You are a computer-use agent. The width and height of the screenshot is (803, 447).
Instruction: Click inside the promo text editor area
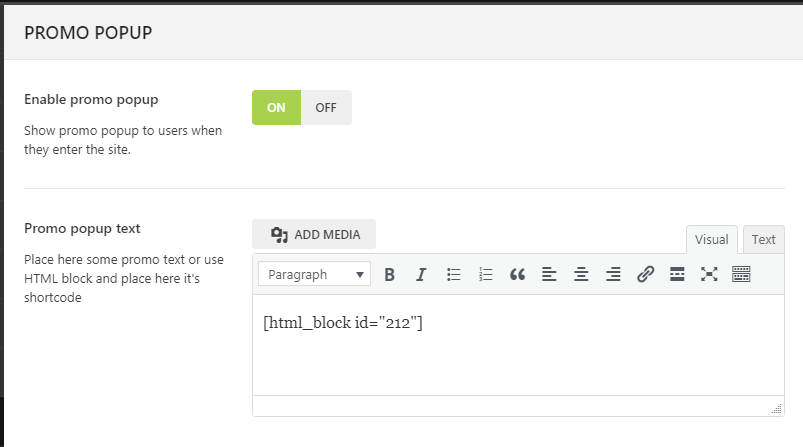coord(517,350)
